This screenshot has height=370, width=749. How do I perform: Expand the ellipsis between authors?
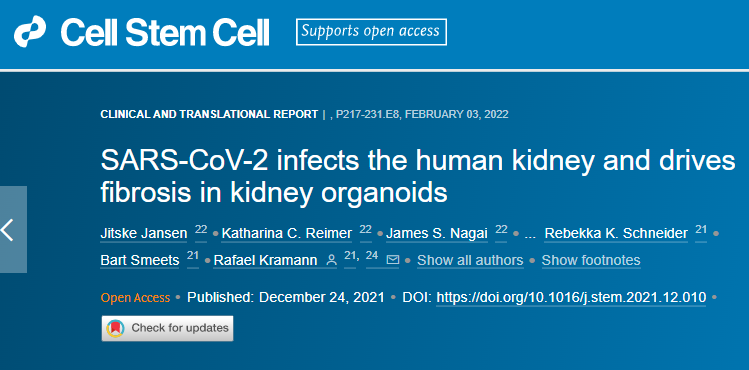(530, 233)
